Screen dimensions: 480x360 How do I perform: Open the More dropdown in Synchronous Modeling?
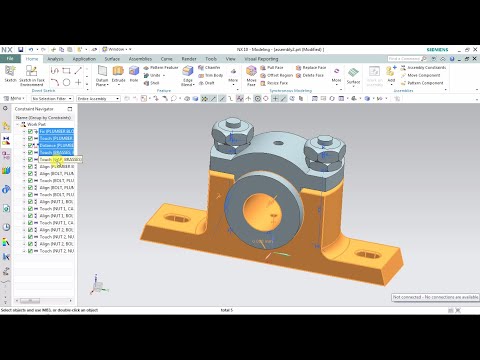click(x=336, y=75)
